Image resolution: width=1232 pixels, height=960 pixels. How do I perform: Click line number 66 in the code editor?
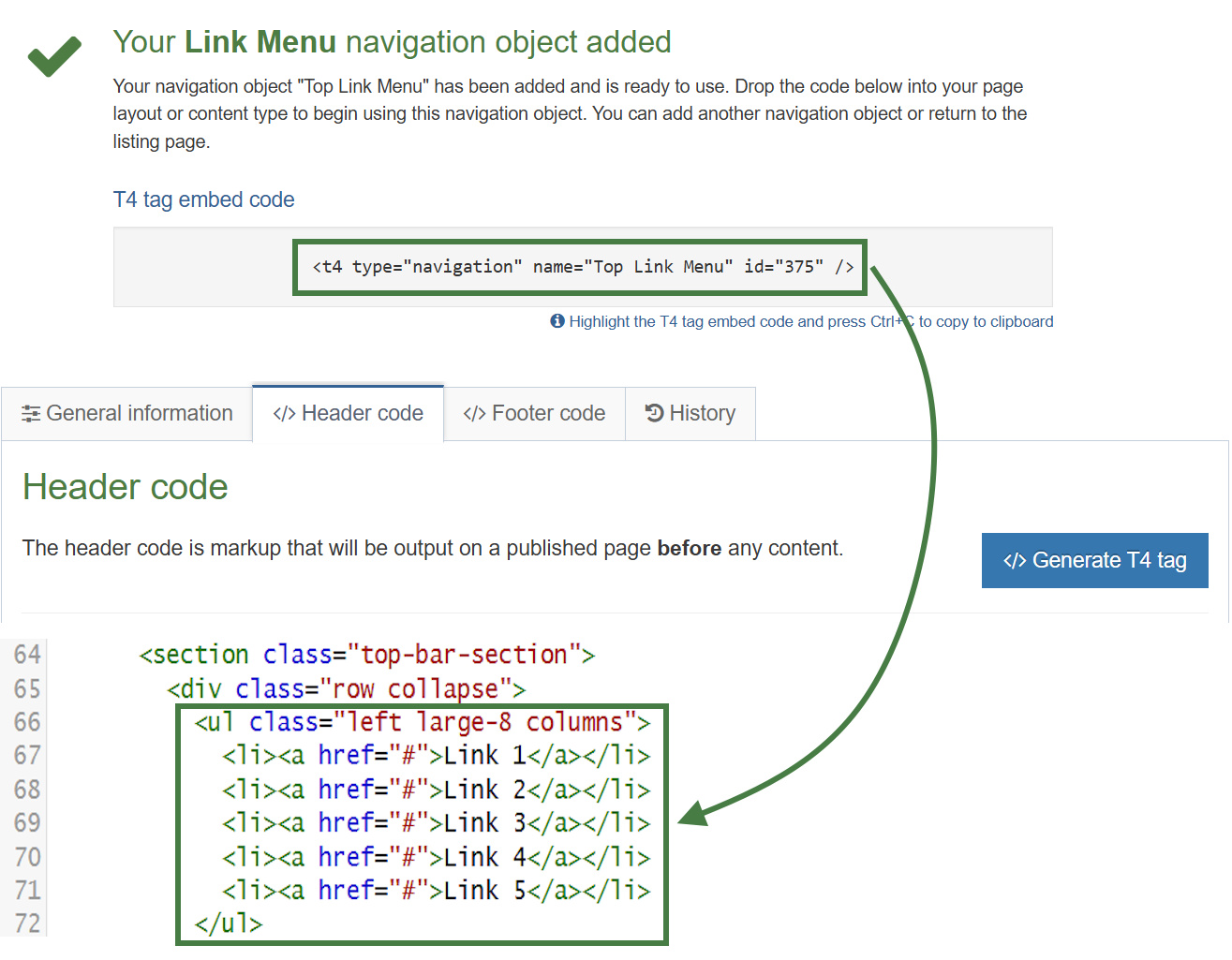click(26, 722)
